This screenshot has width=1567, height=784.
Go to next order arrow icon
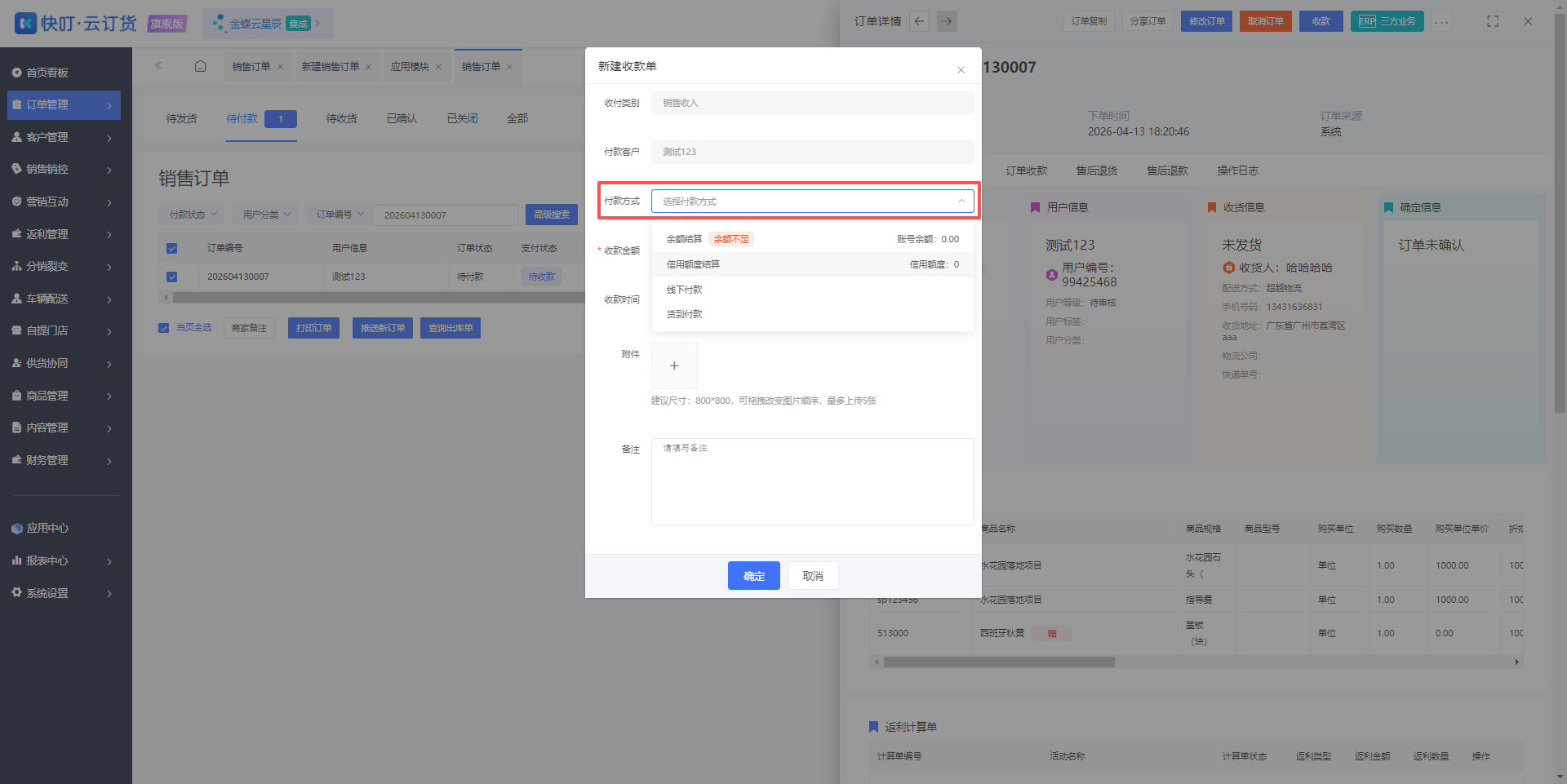(947, 21)
